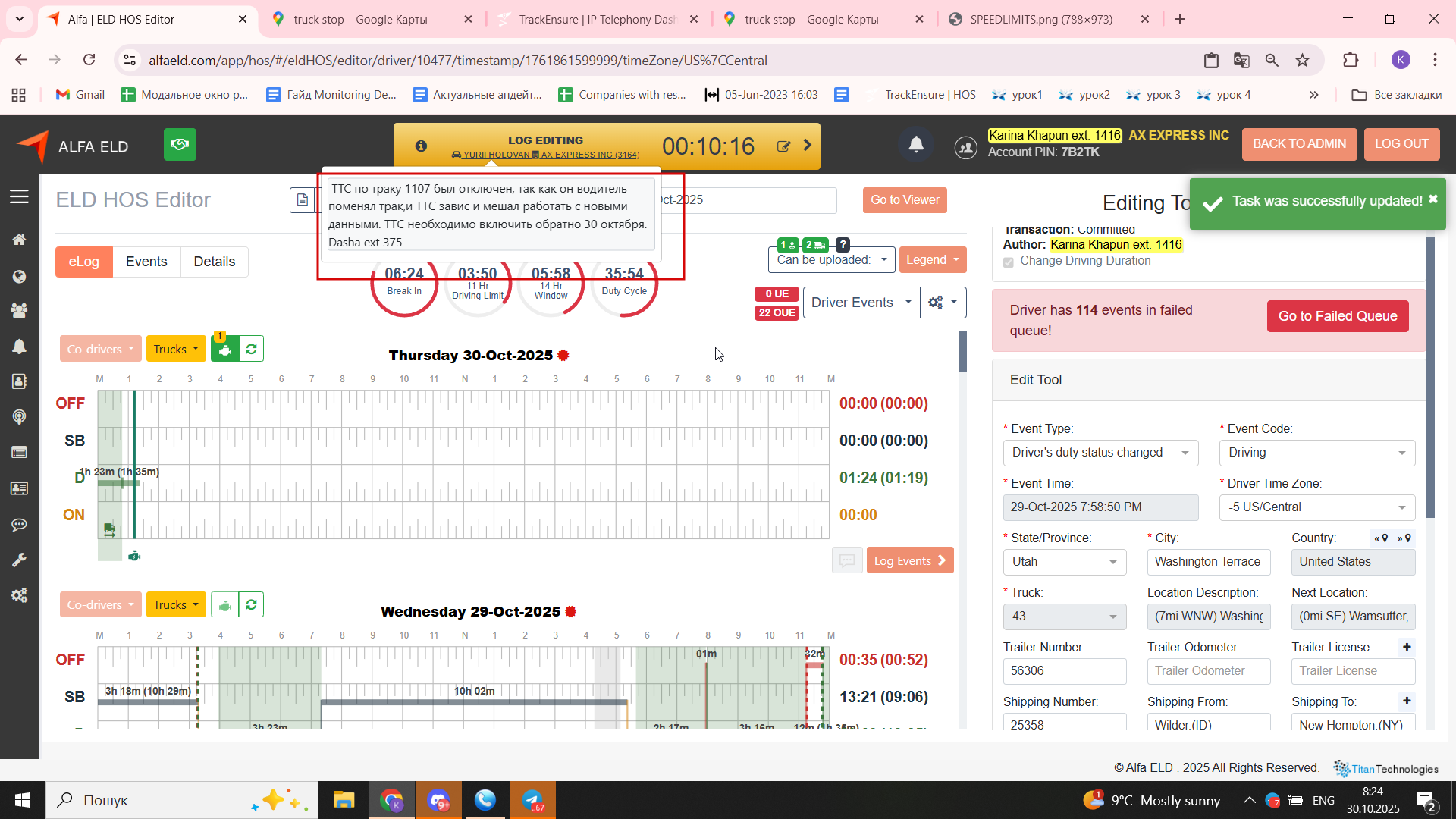Click the notification bell icon in header
This screenshot has width=1456, height=819.
tap(916, 145)
